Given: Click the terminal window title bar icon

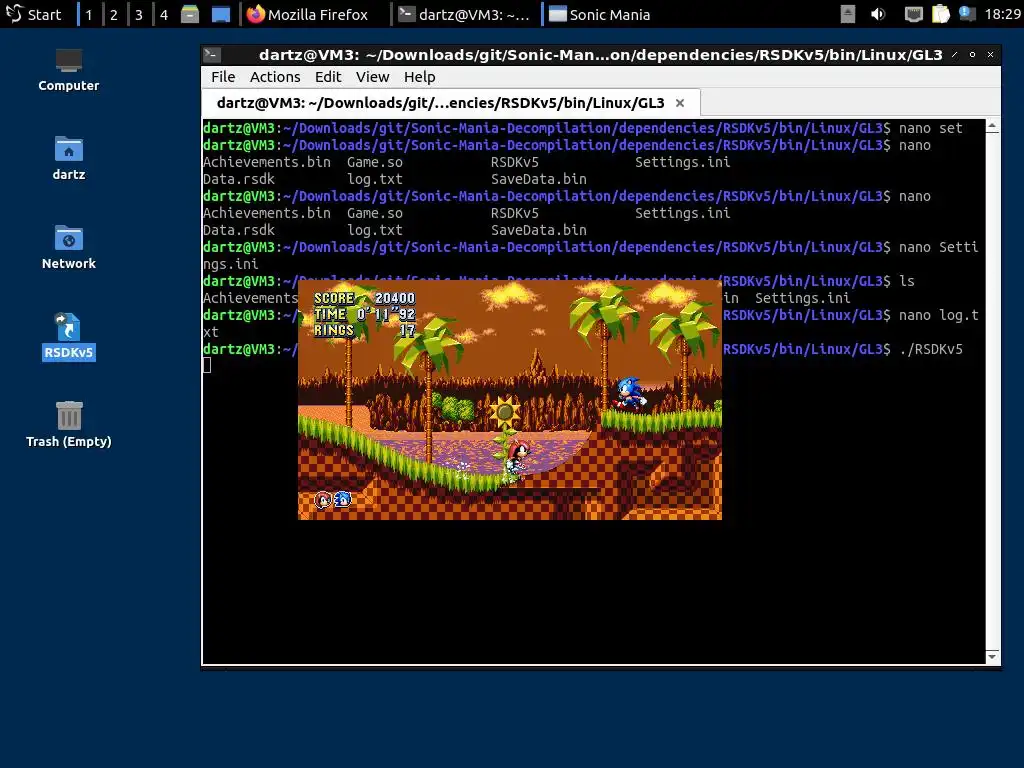Looking at the screenshot, I should pos(212,55).
